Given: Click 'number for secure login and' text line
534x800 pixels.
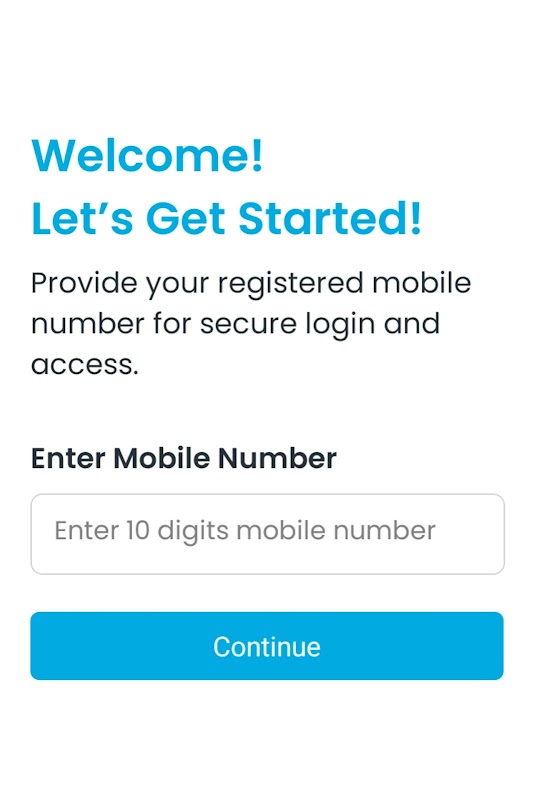Looking at the screenshot, I should 235,324.
